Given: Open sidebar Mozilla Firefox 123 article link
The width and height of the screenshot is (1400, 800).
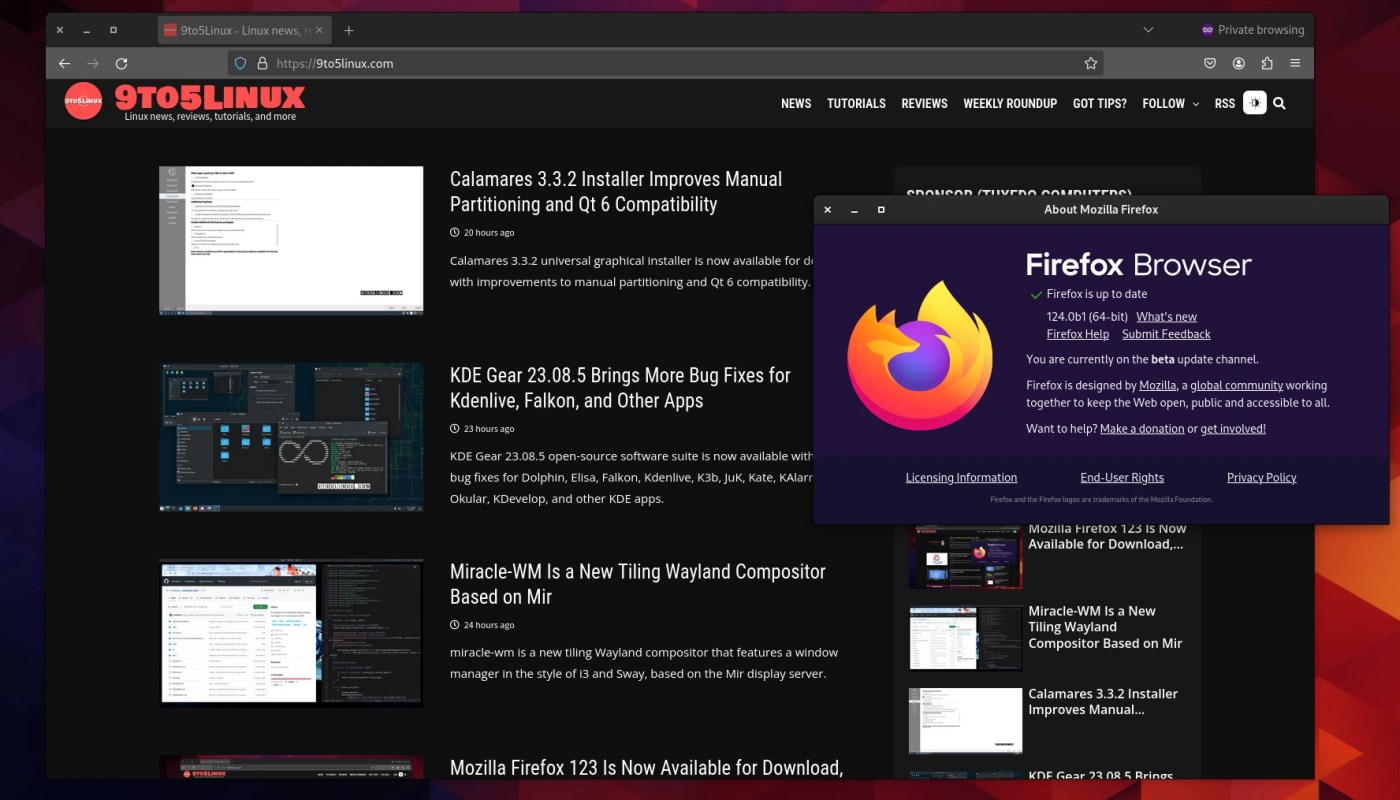Looking at the screenshot, I should 1107,536.
